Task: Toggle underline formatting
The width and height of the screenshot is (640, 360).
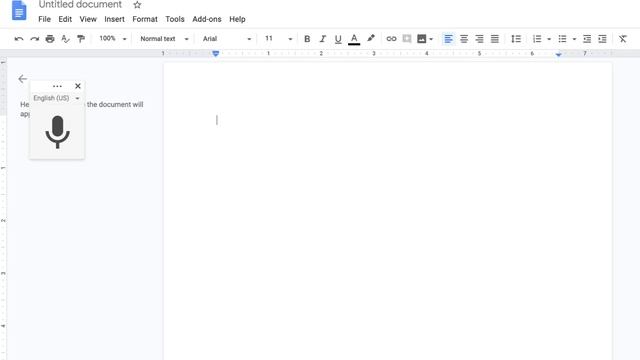Action: (x=338, y=39)
